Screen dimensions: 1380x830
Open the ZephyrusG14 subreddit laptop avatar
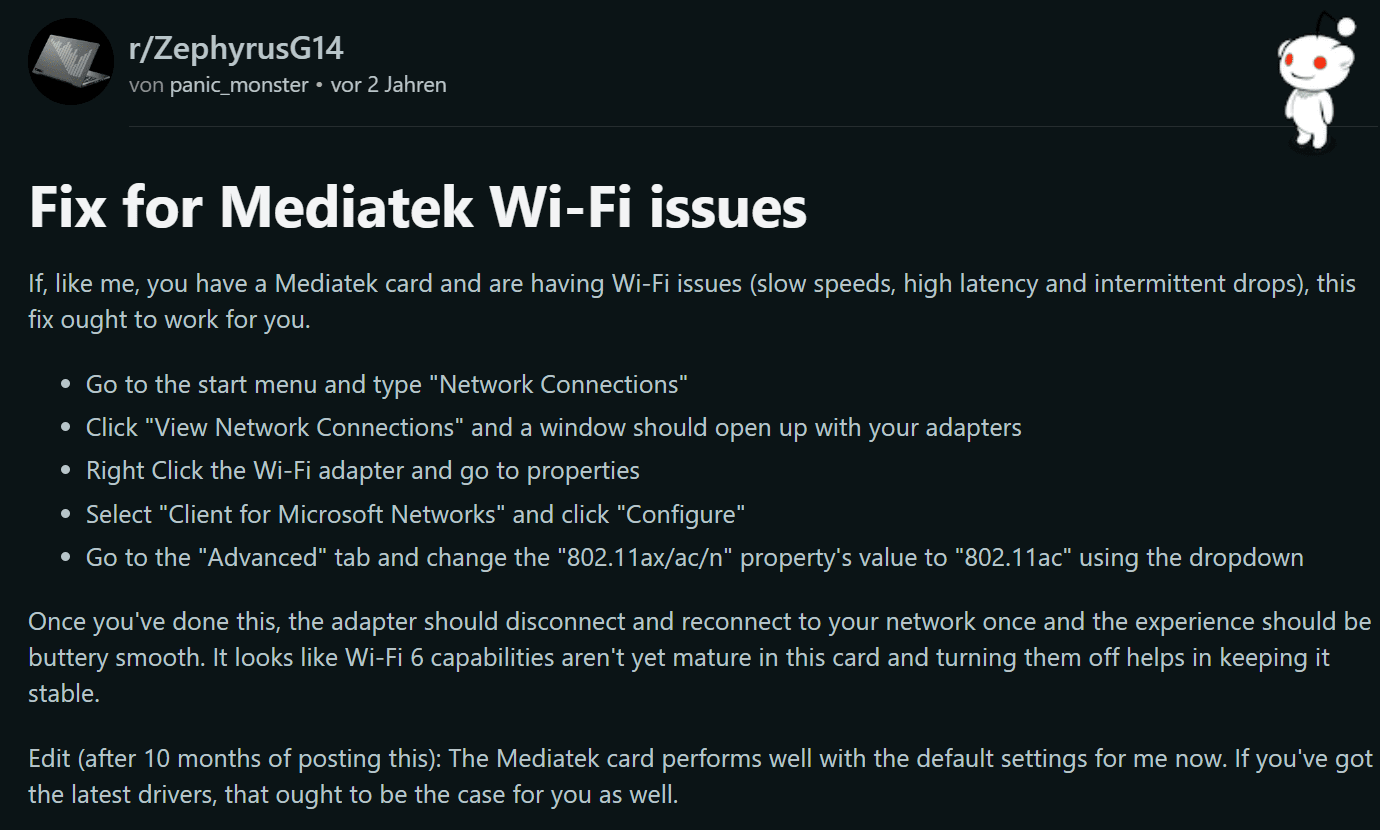pos(71,61)
